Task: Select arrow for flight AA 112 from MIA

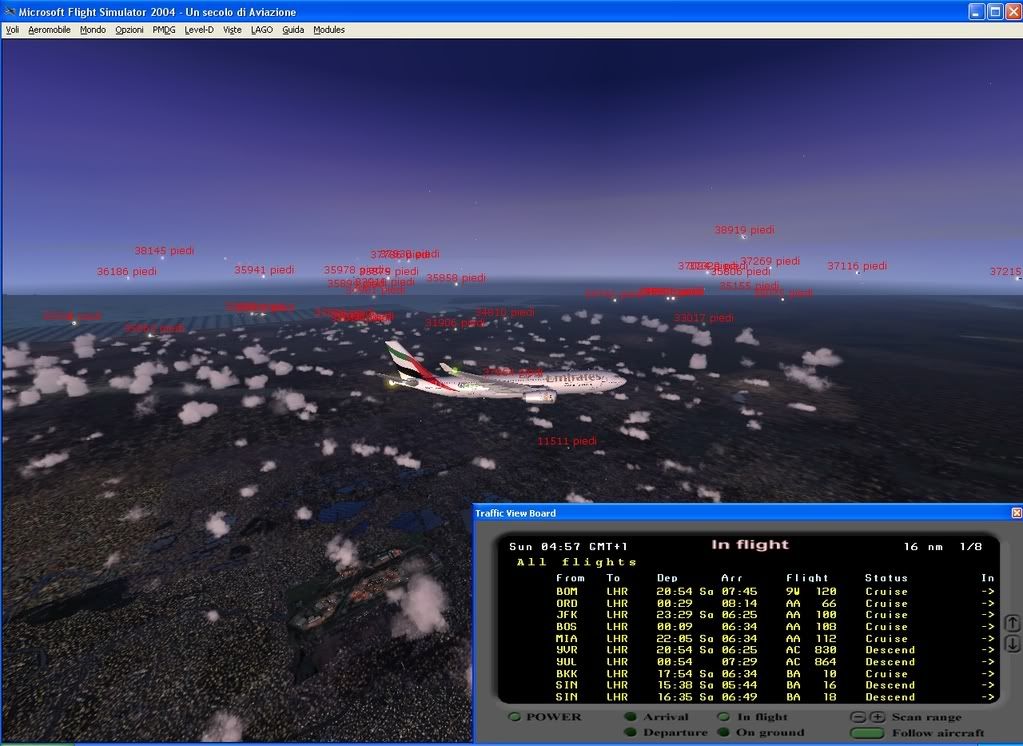Action: tap(988, 638)
